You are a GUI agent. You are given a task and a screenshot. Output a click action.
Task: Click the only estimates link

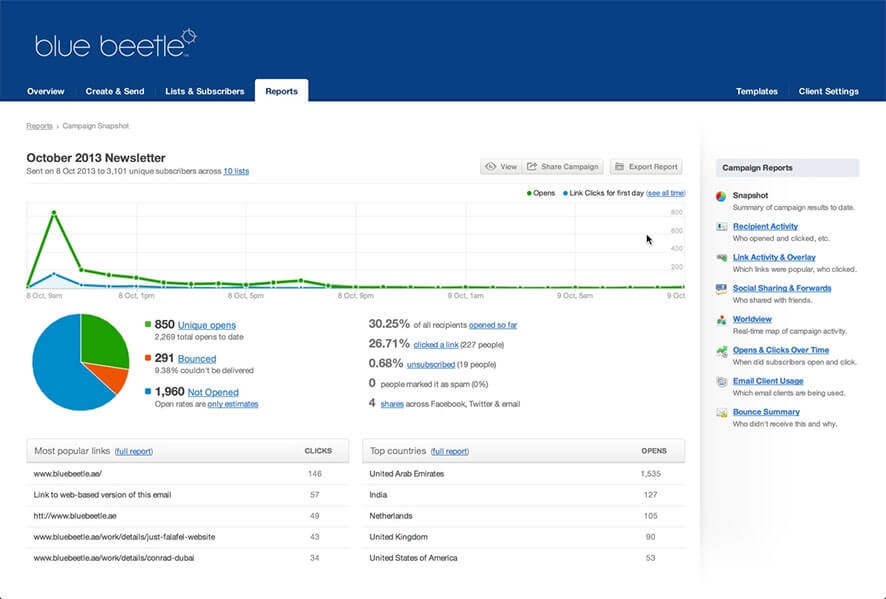click(233, 404)
